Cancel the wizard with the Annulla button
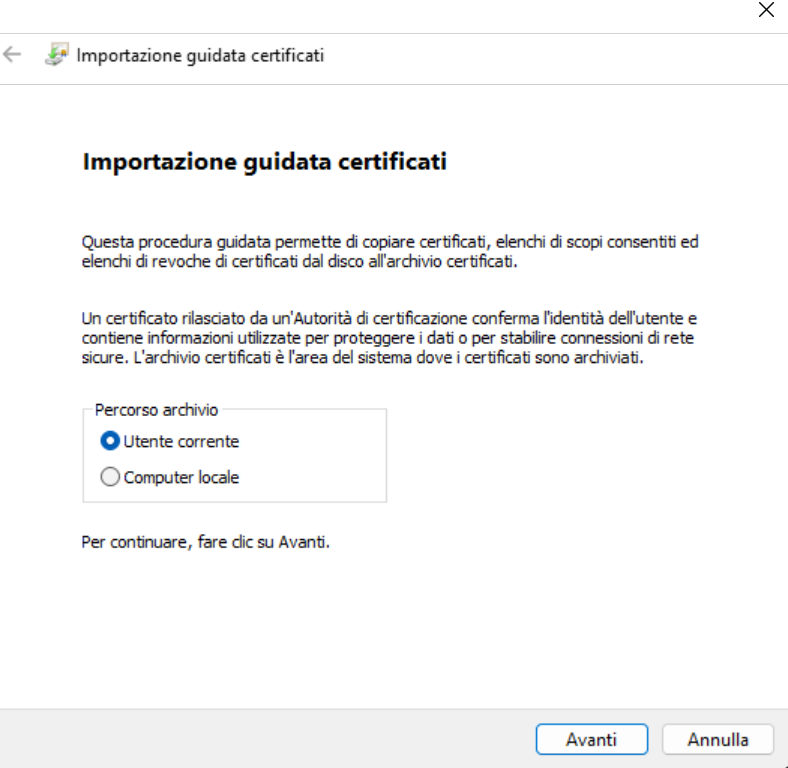Viewport: 788px width, 768px height. point(718,739)
